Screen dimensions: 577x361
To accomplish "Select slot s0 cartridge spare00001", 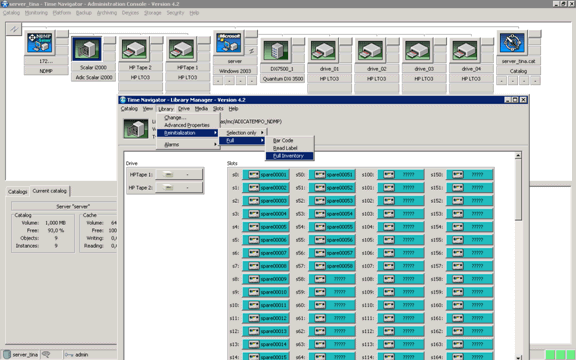I will [266, 175].
